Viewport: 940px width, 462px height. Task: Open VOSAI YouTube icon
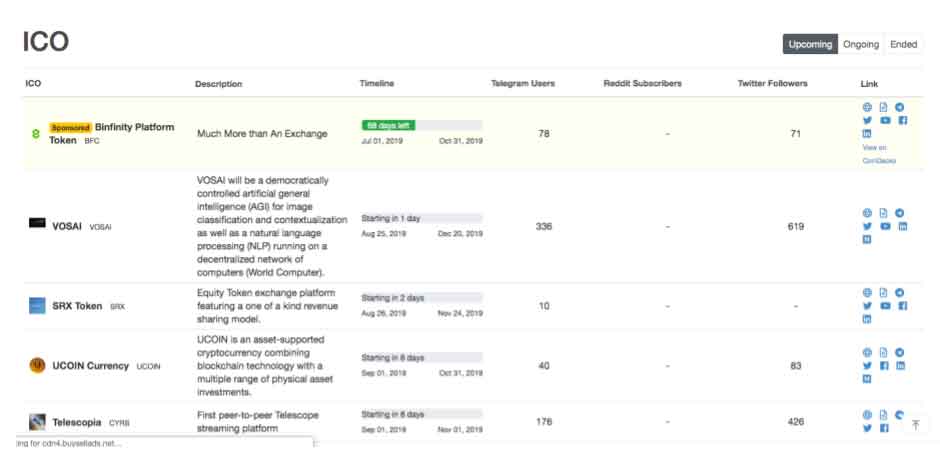pyautogui.click(x=885, y=226)
